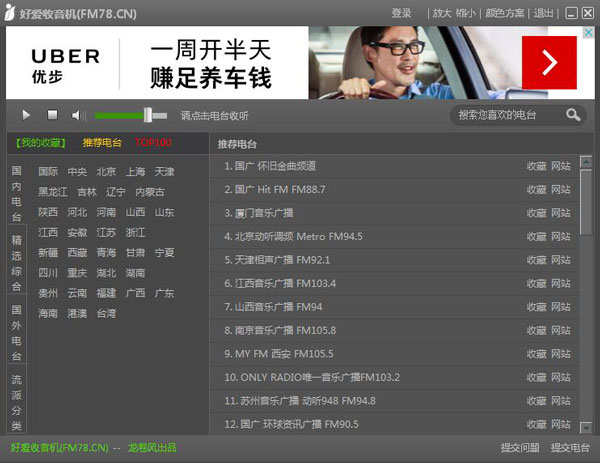Open the 颜色方案 color scheme menu
Viewport: 600px width, 463px height.
click(x=505, y=13)
